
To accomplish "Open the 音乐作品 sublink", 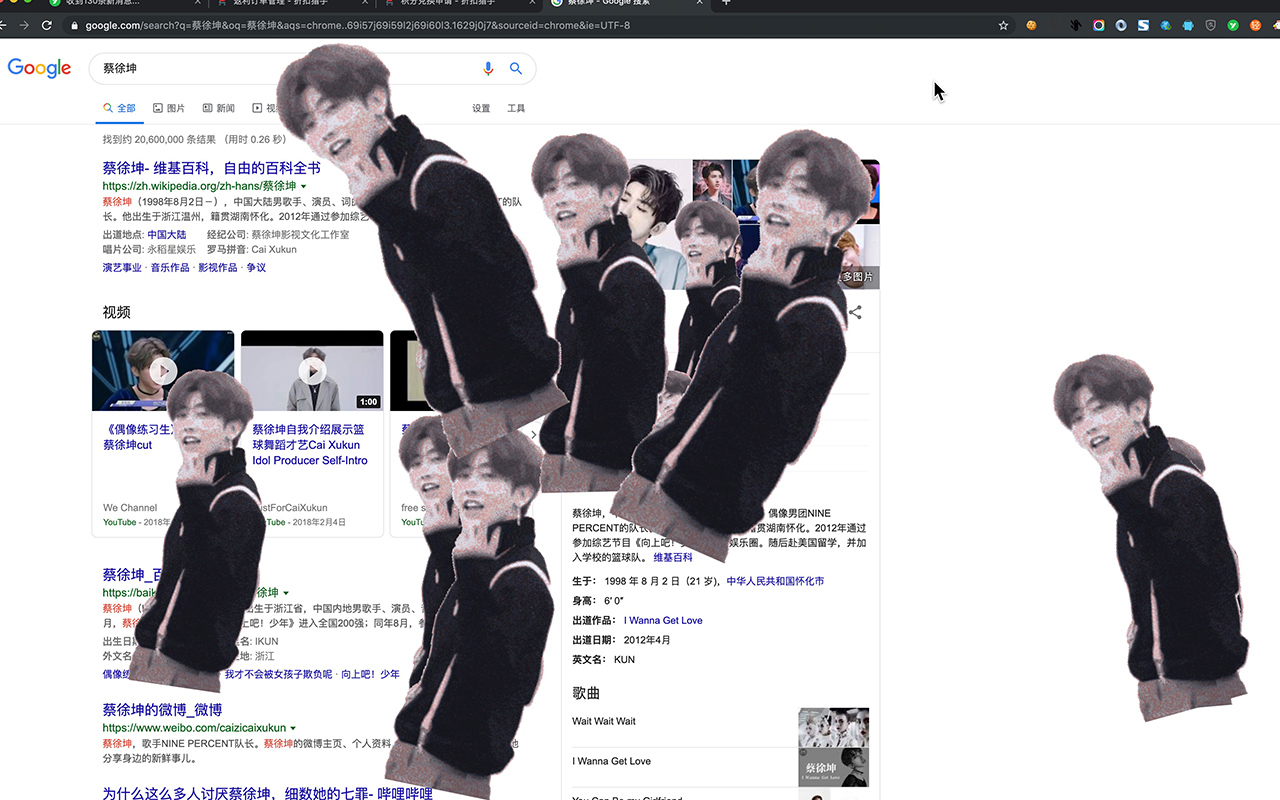I will click(170, 268).
